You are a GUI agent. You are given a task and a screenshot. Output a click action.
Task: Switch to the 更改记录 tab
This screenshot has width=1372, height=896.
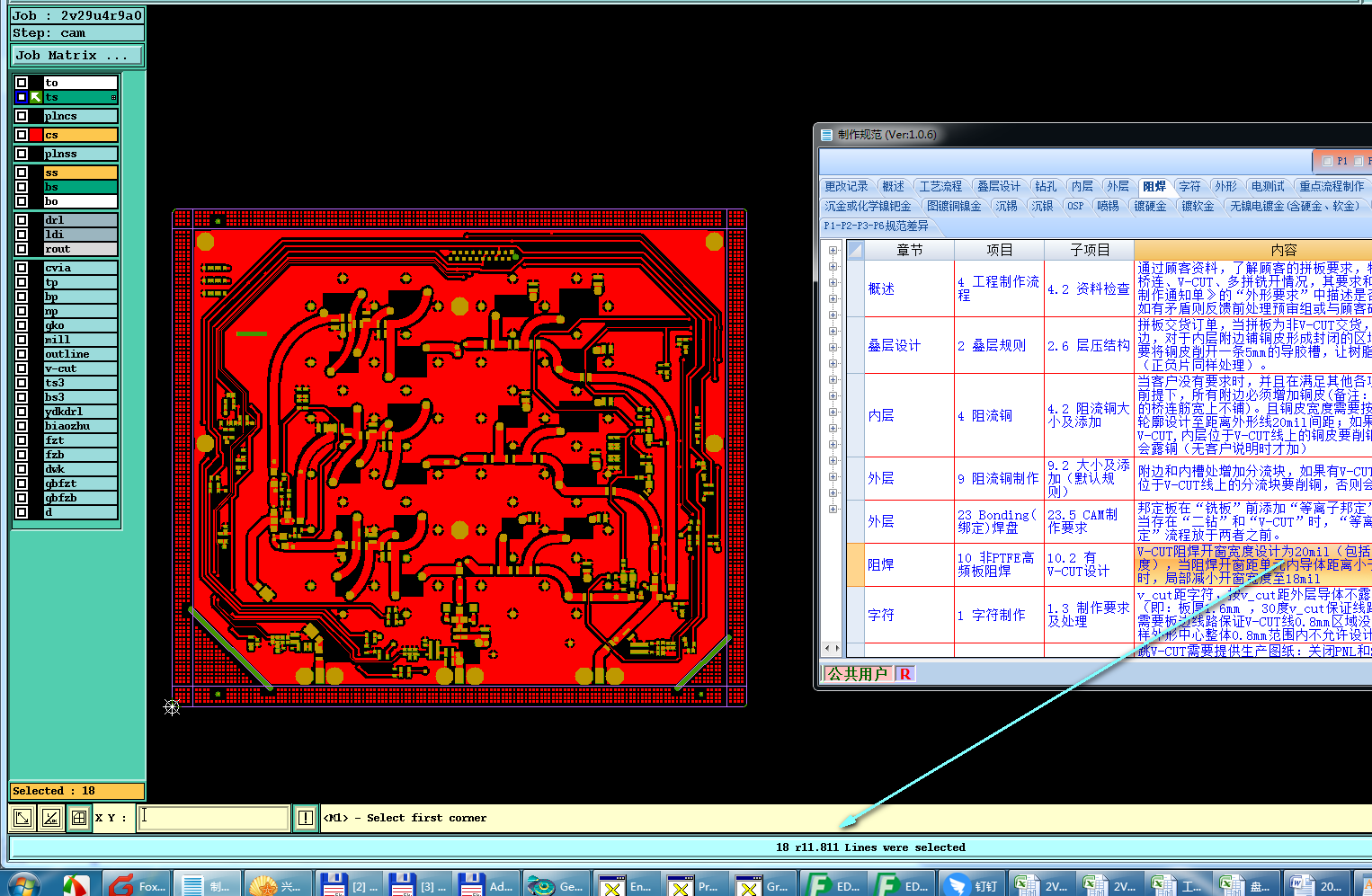pos(847,186)
